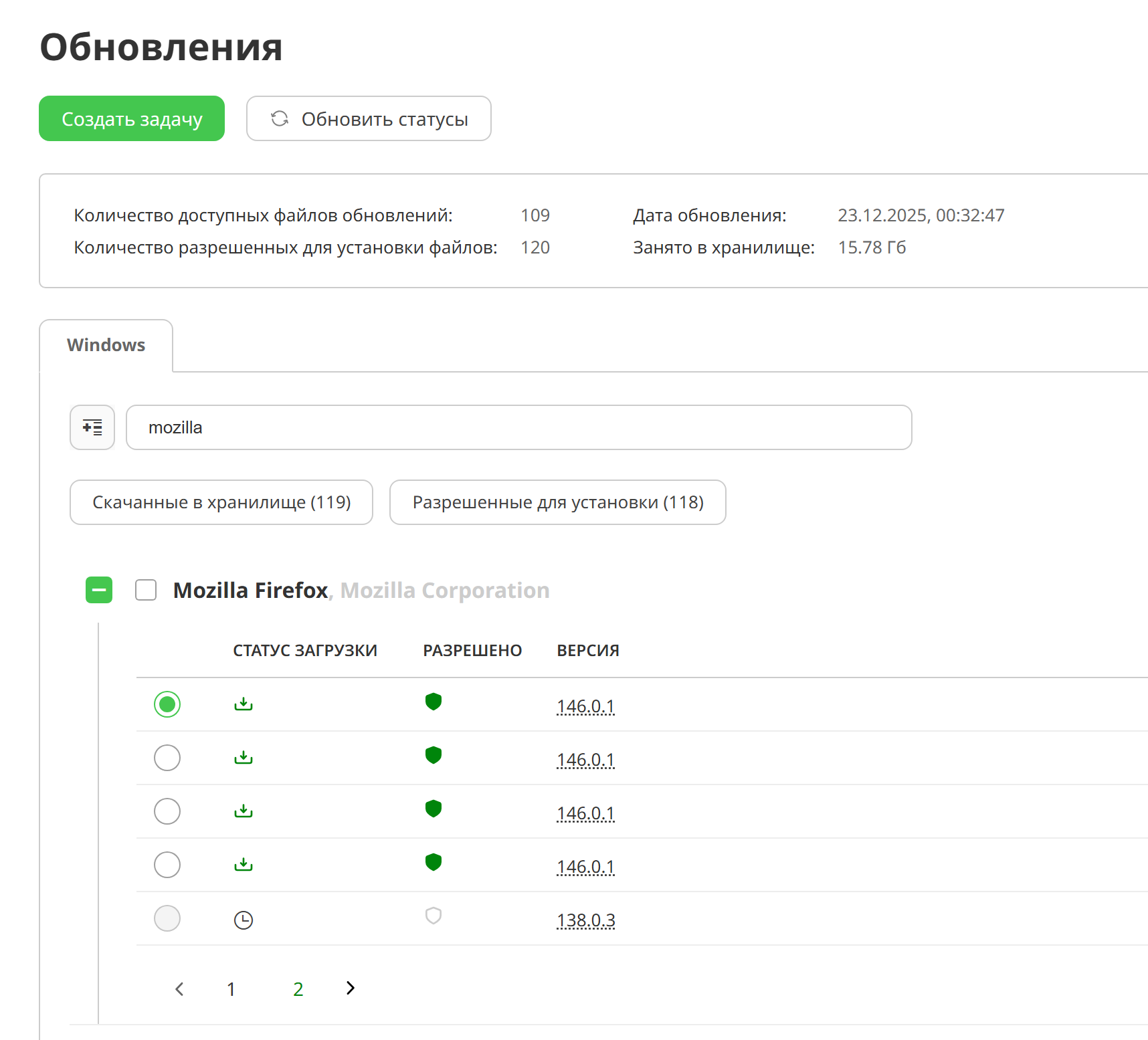Select the radio button in fourth row
1148x1040 pixels.
click(x=167, y=865)
